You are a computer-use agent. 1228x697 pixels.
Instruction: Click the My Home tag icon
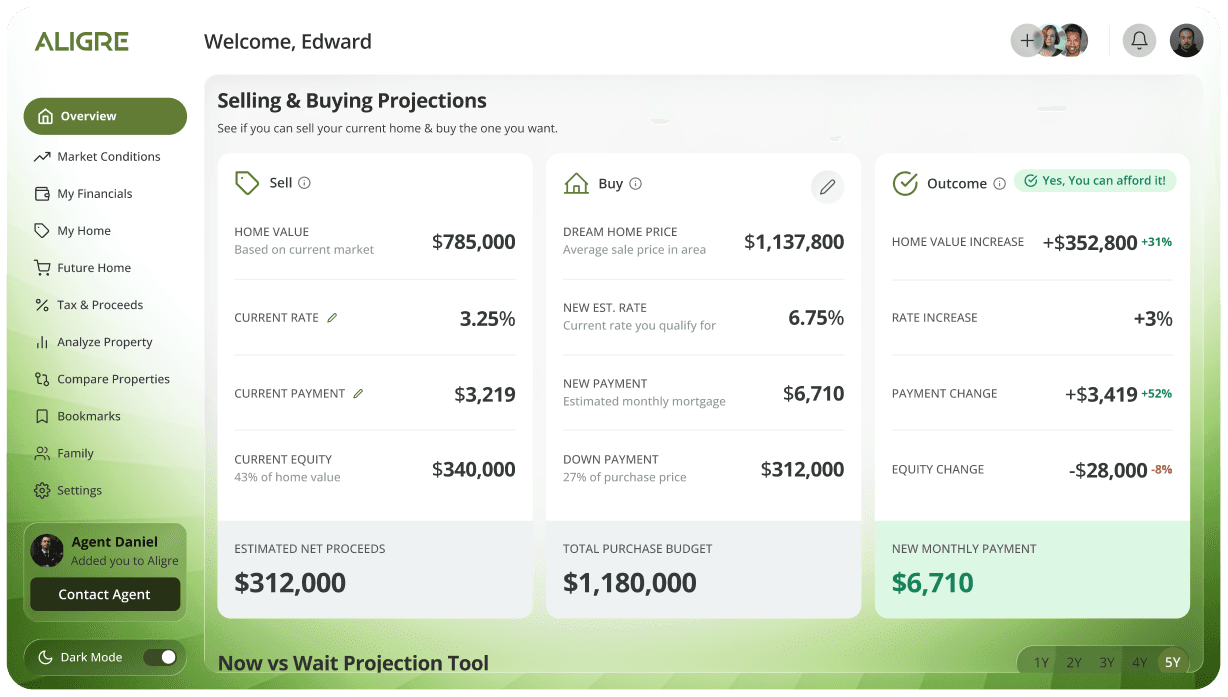pos(42,231)
